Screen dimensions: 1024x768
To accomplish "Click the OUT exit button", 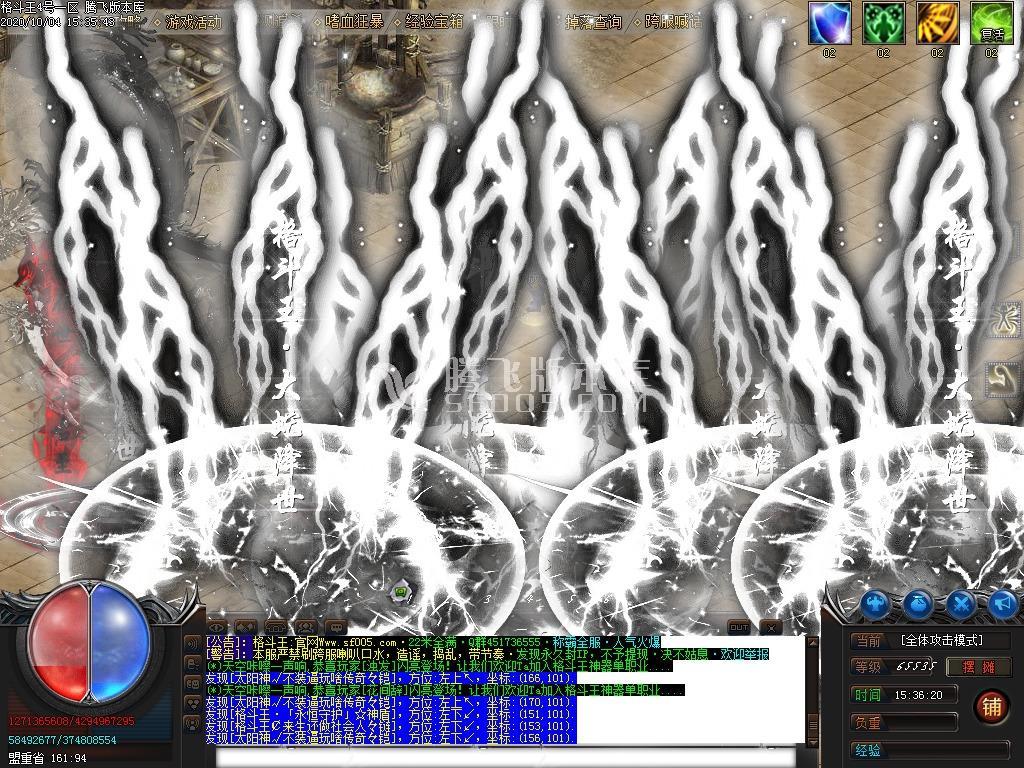I will click(739, 628).
